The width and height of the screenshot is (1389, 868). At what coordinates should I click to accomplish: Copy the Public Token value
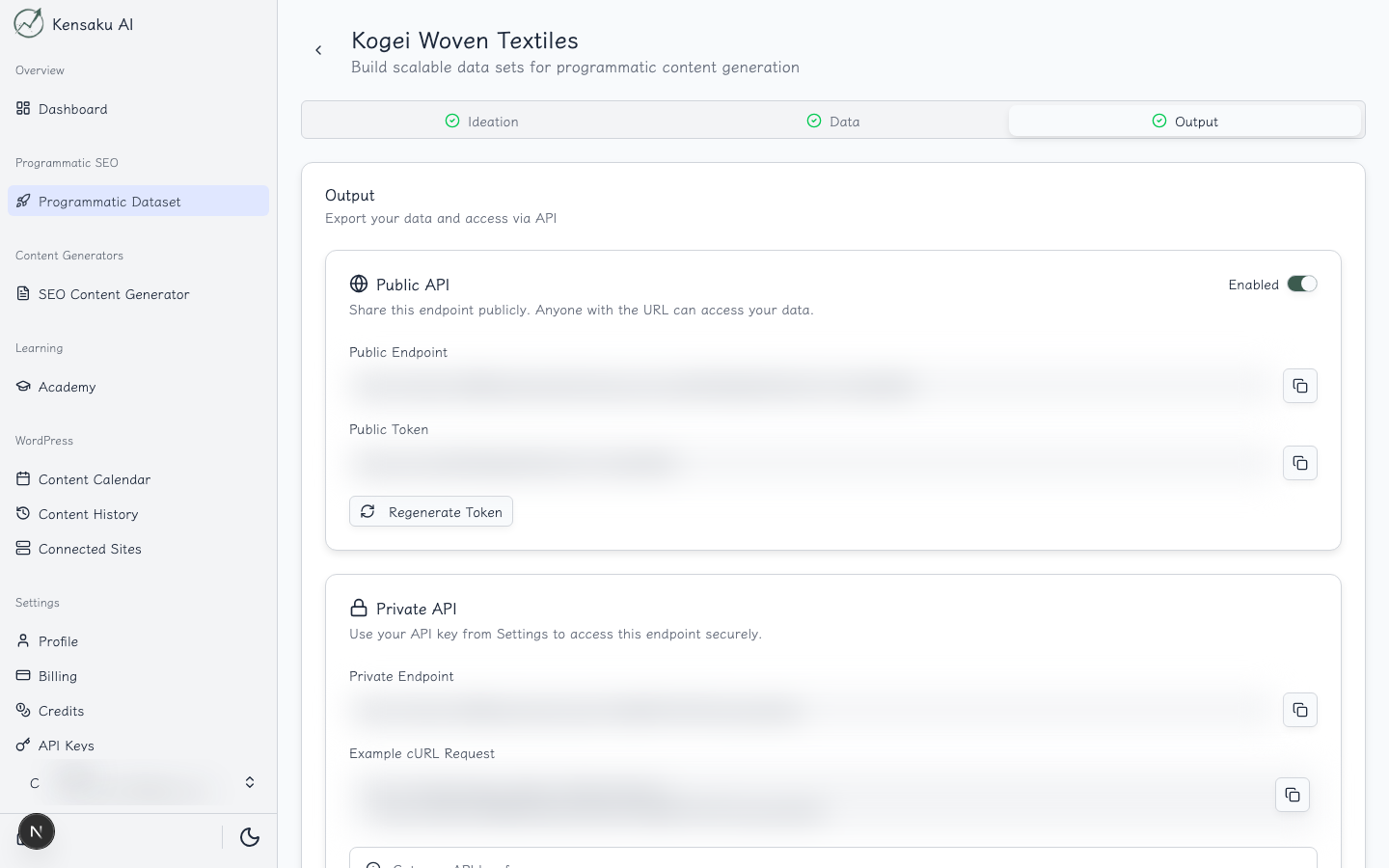click(1300, 463)
